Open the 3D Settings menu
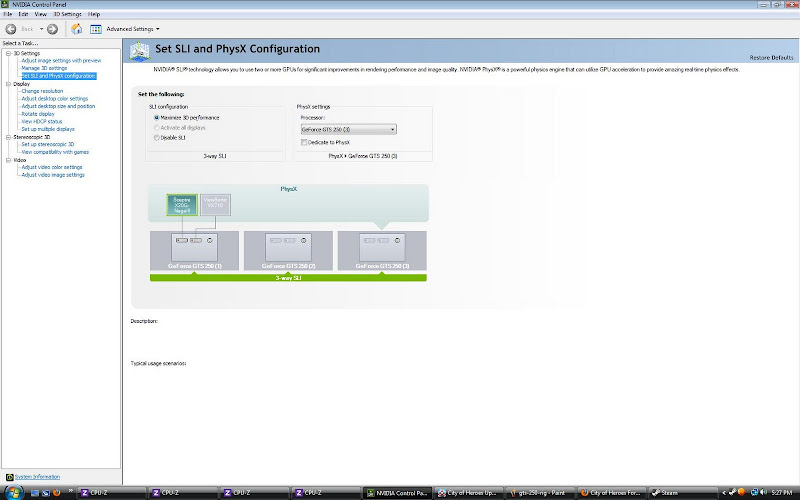This screenshot has height=500, width=800. click(67, 14)
